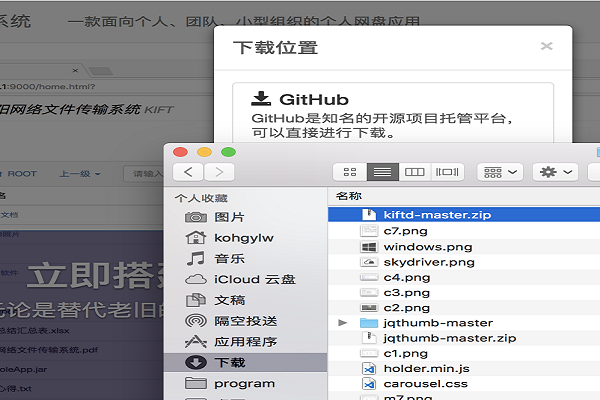The height and width of the screenshot is (400, 600).
Task: Sort by 名称 column header
Action: tap(349, 196)
